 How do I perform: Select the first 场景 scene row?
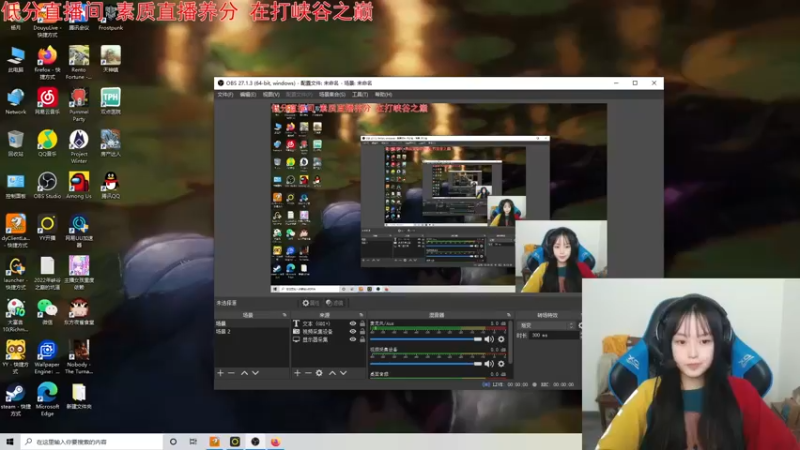pyautogui.click(x=252, y=323)
